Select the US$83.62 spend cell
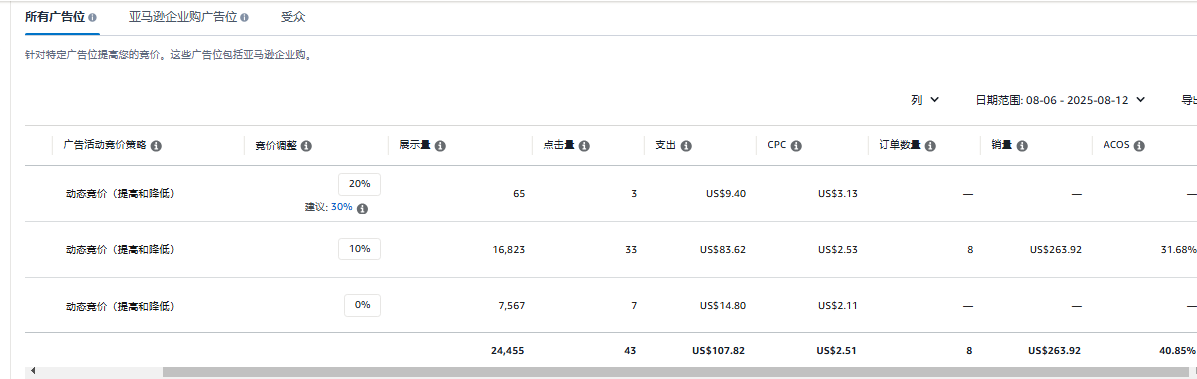Screen dimensions: 1197x379 point(723,250)
